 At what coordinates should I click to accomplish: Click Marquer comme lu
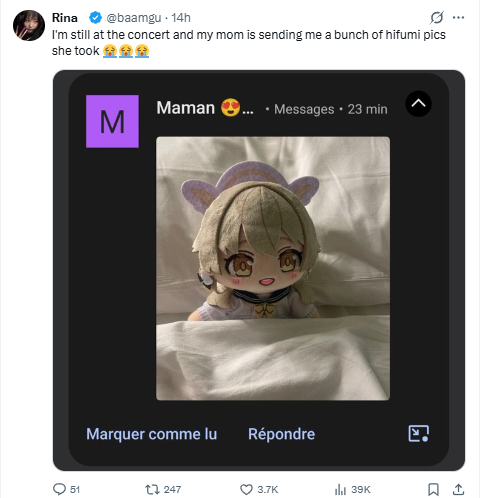click(x=152, y=434)
